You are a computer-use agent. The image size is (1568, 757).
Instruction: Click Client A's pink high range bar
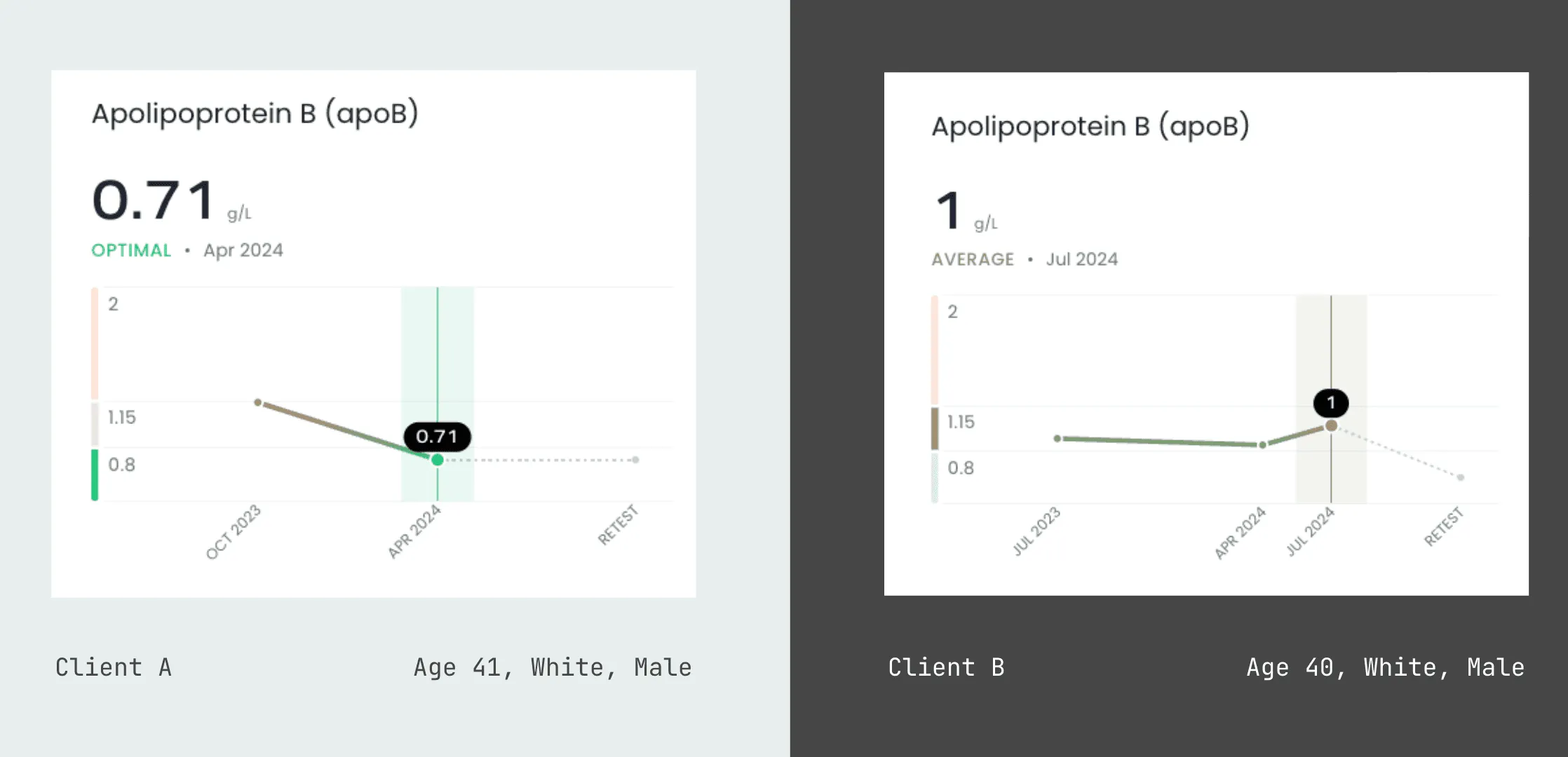tap(95, 343)
